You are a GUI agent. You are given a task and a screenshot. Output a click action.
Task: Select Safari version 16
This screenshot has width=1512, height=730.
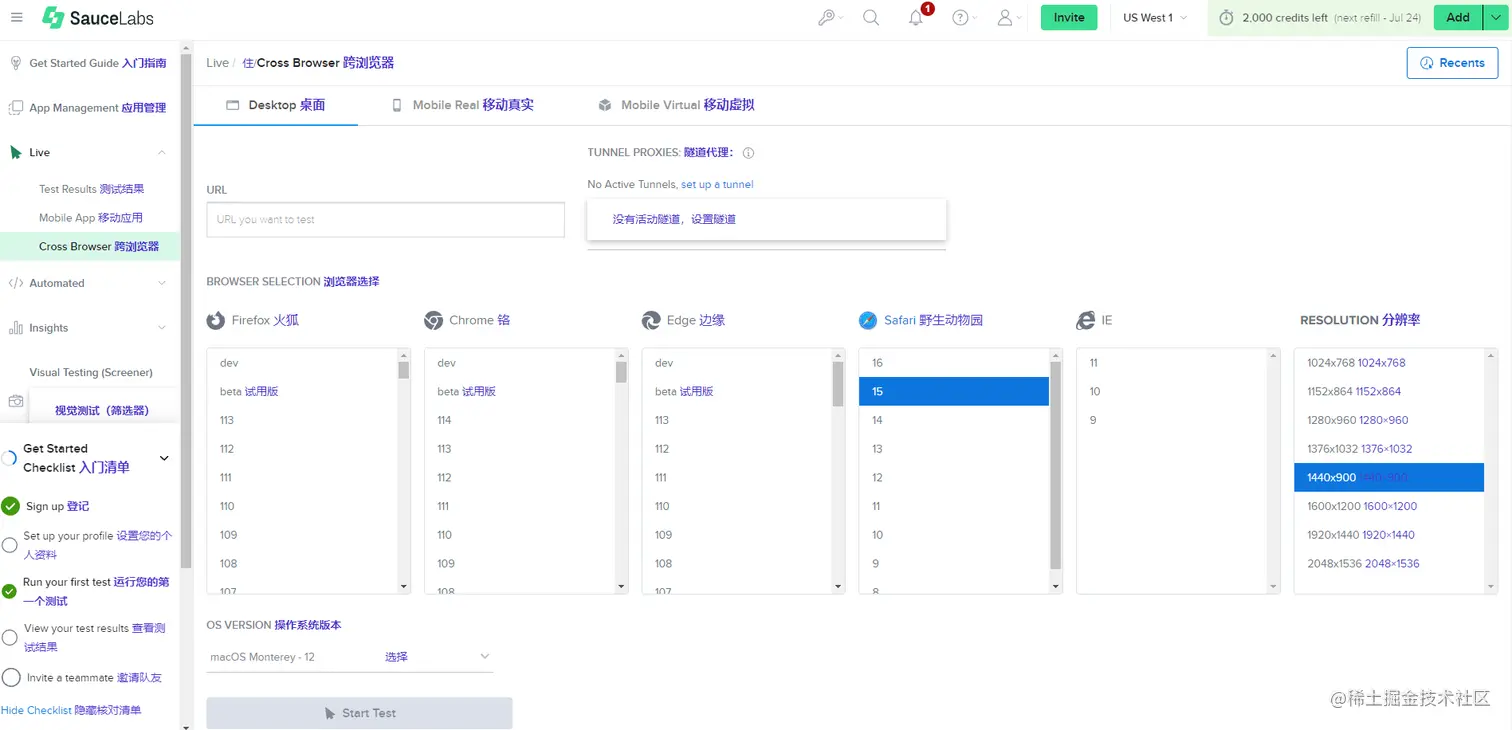tap(954, 363)
